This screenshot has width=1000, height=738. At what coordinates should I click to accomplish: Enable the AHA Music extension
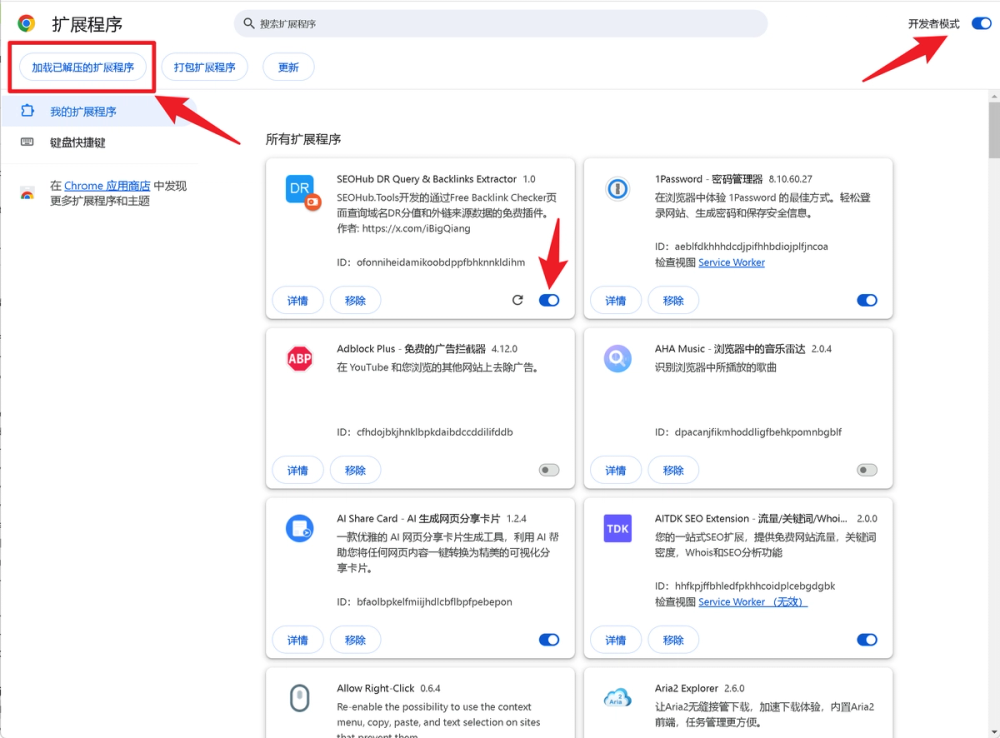click(x=867, y=470)
